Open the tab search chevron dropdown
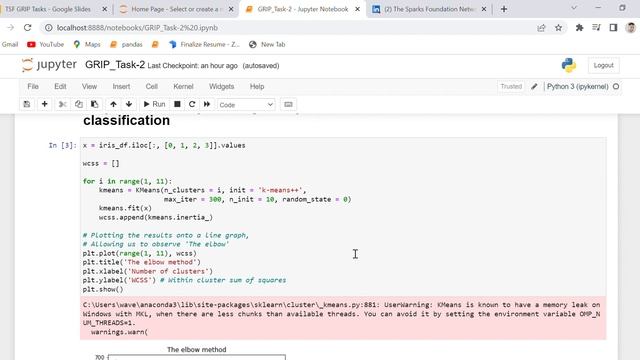This screenshot has width=640, height=360. (574, 8)
